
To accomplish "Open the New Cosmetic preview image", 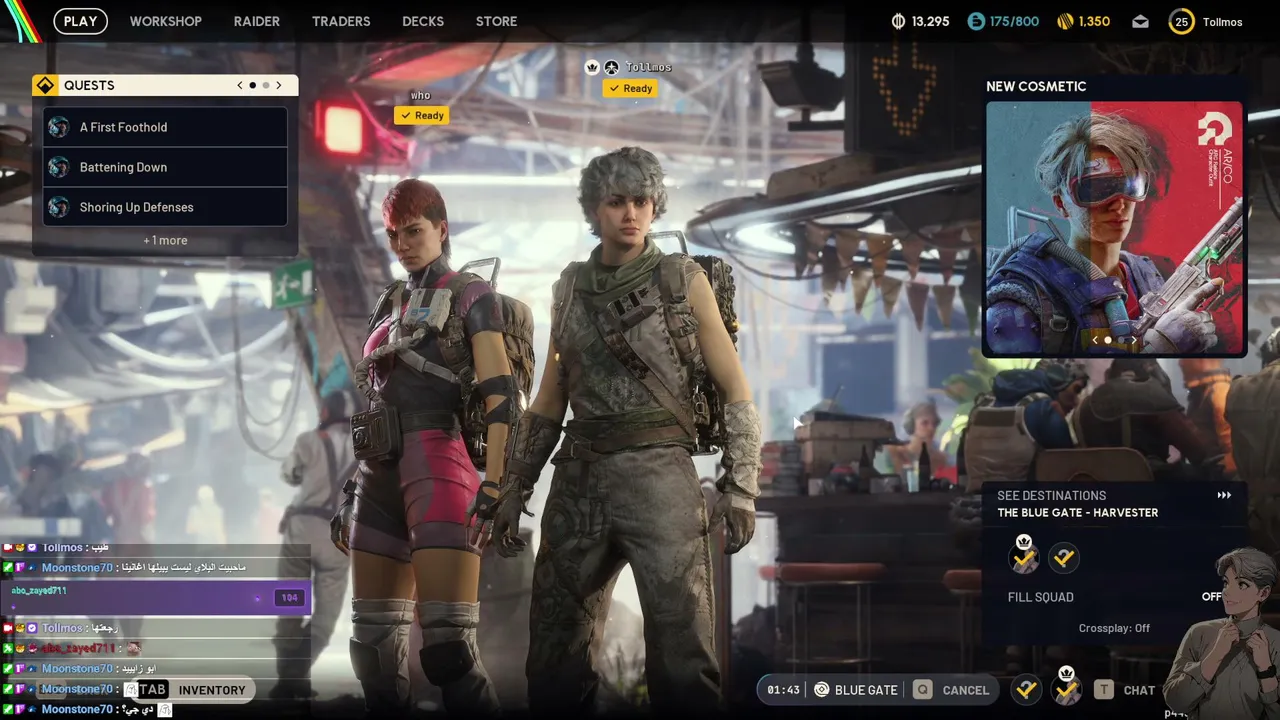I will point(1114,227).
